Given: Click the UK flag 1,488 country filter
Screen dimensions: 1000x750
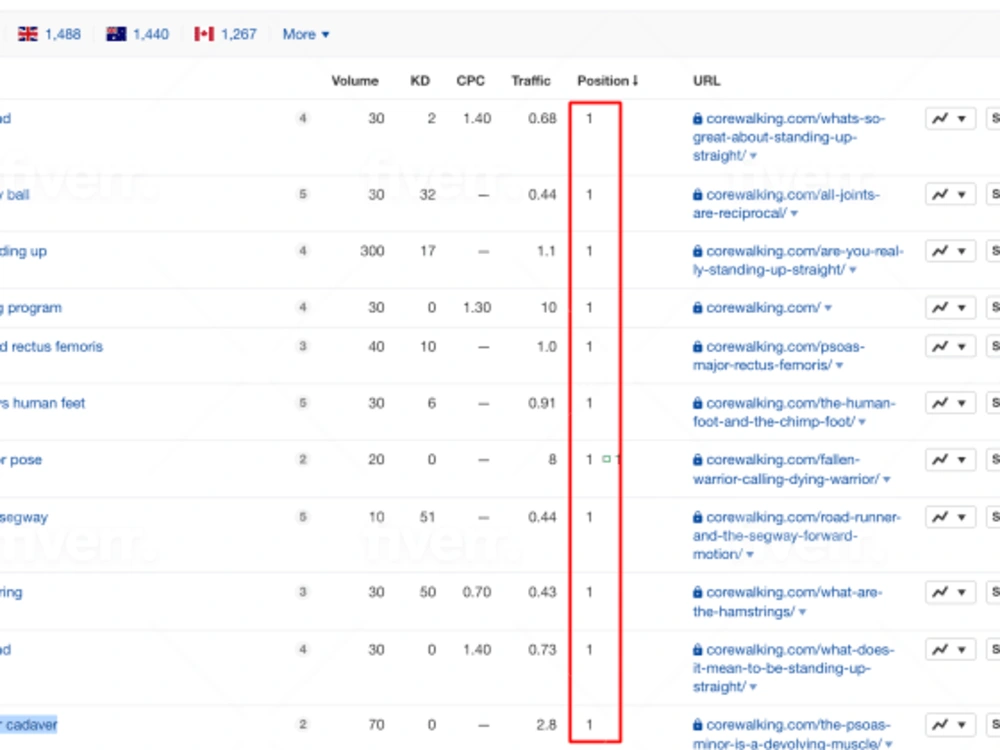Looking at the screenshot, I should tap(49, 34).
